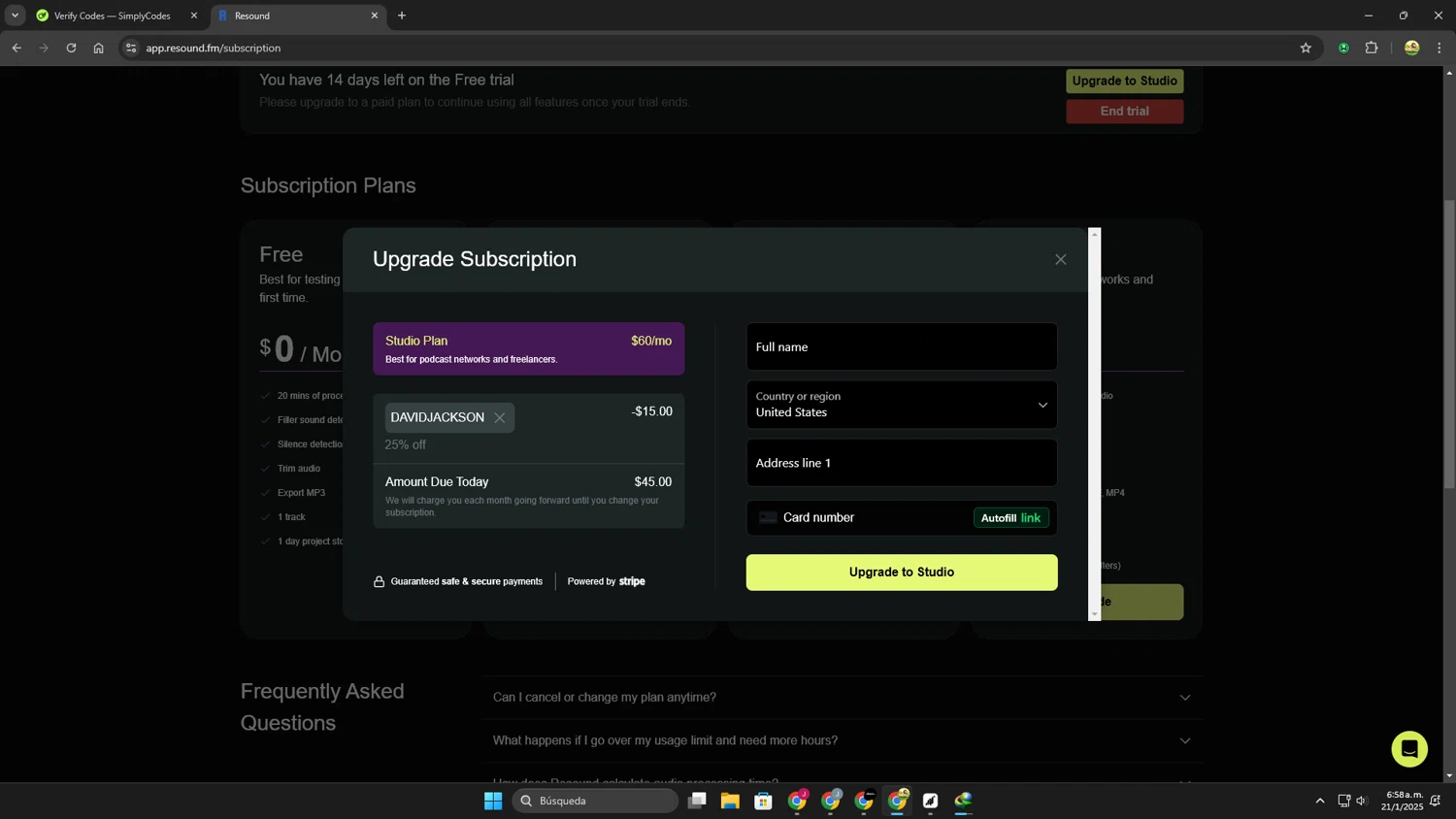Click the 'Subscription Plans' heading

328,185
